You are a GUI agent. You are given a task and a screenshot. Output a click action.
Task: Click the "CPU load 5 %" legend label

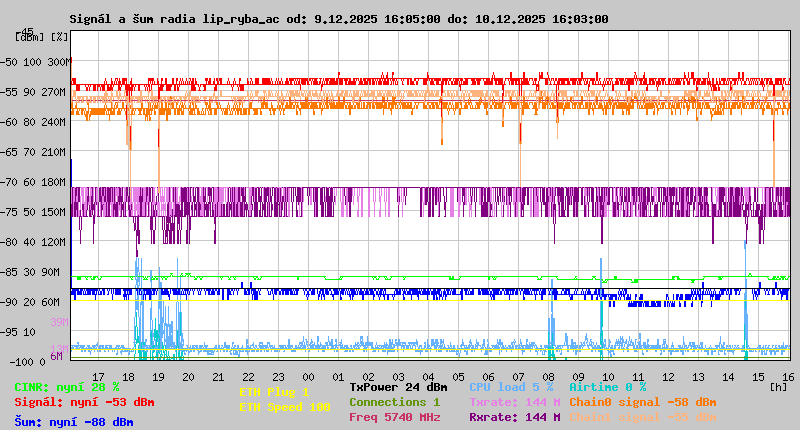(511, 387)
